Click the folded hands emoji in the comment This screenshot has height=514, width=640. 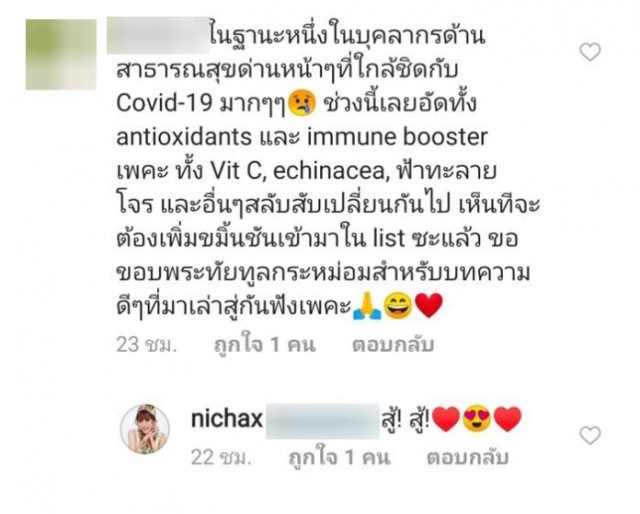[x=367, y=306]
